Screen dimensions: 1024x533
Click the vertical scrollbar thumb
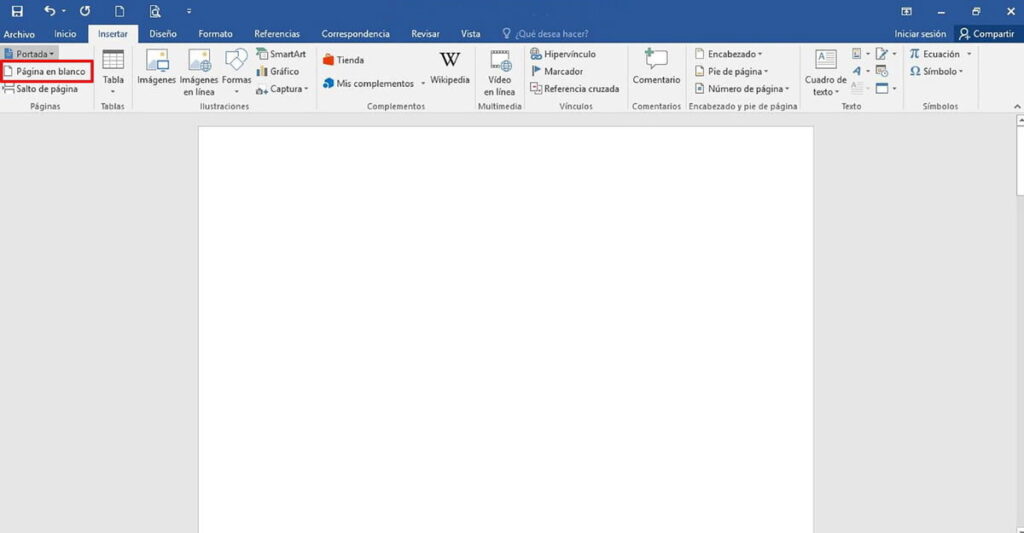1020,160
